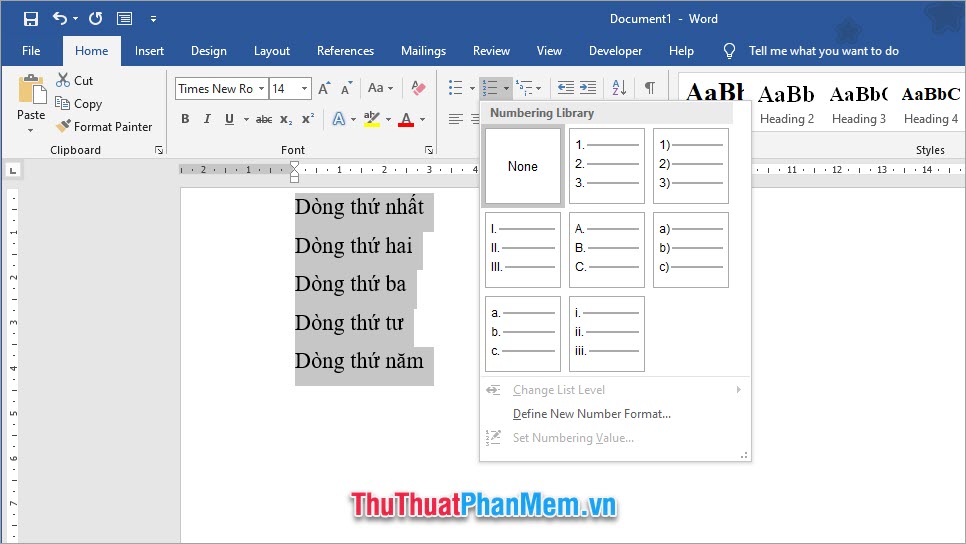Click the Cut button
This screenshot has width=966, height=544.
(x=75, y=80)
